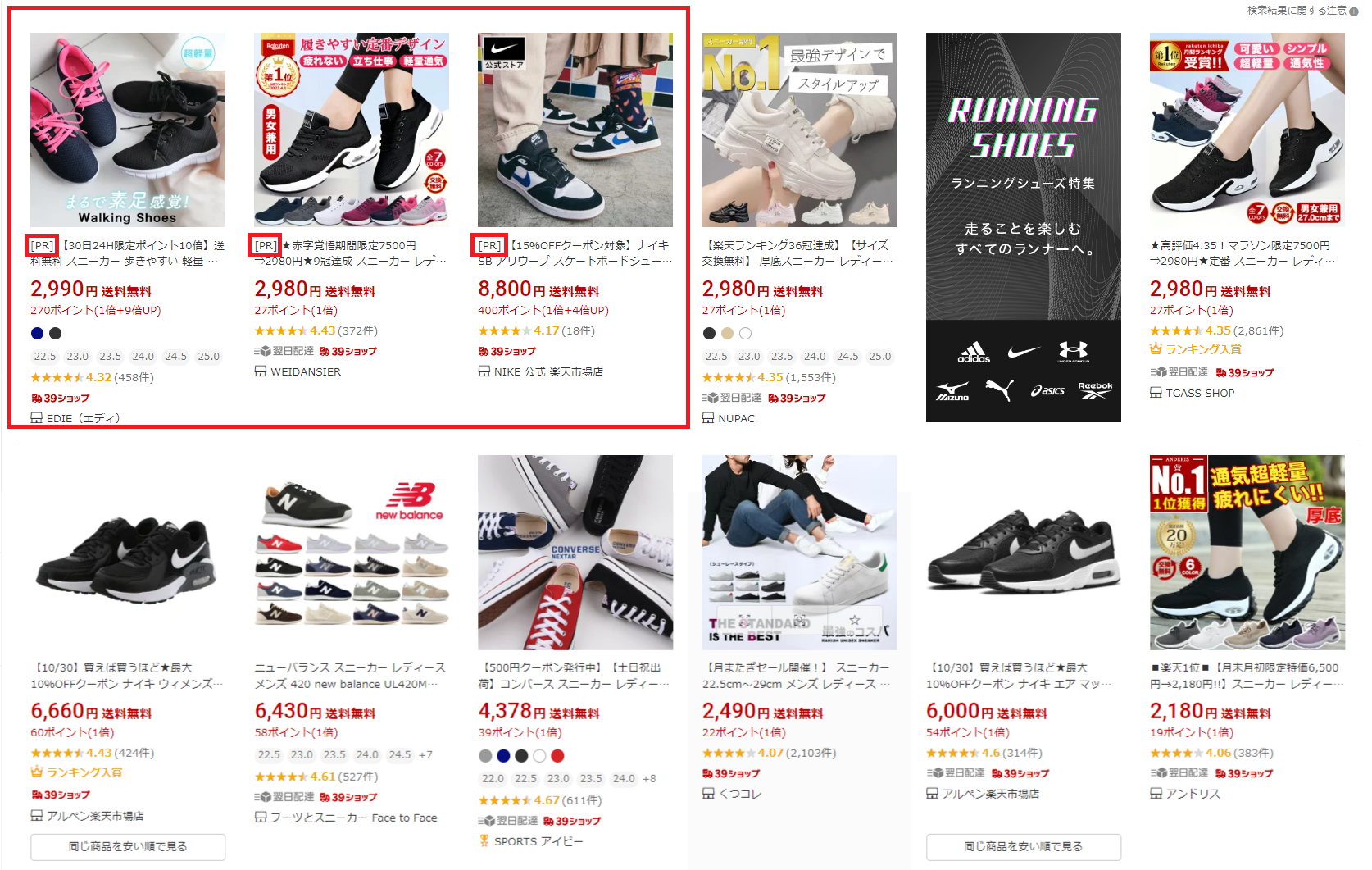This screenshot has width=1372, height=870.
Task: Click the shop icon beside TGASS SHOP
Action: (1156, 393)
